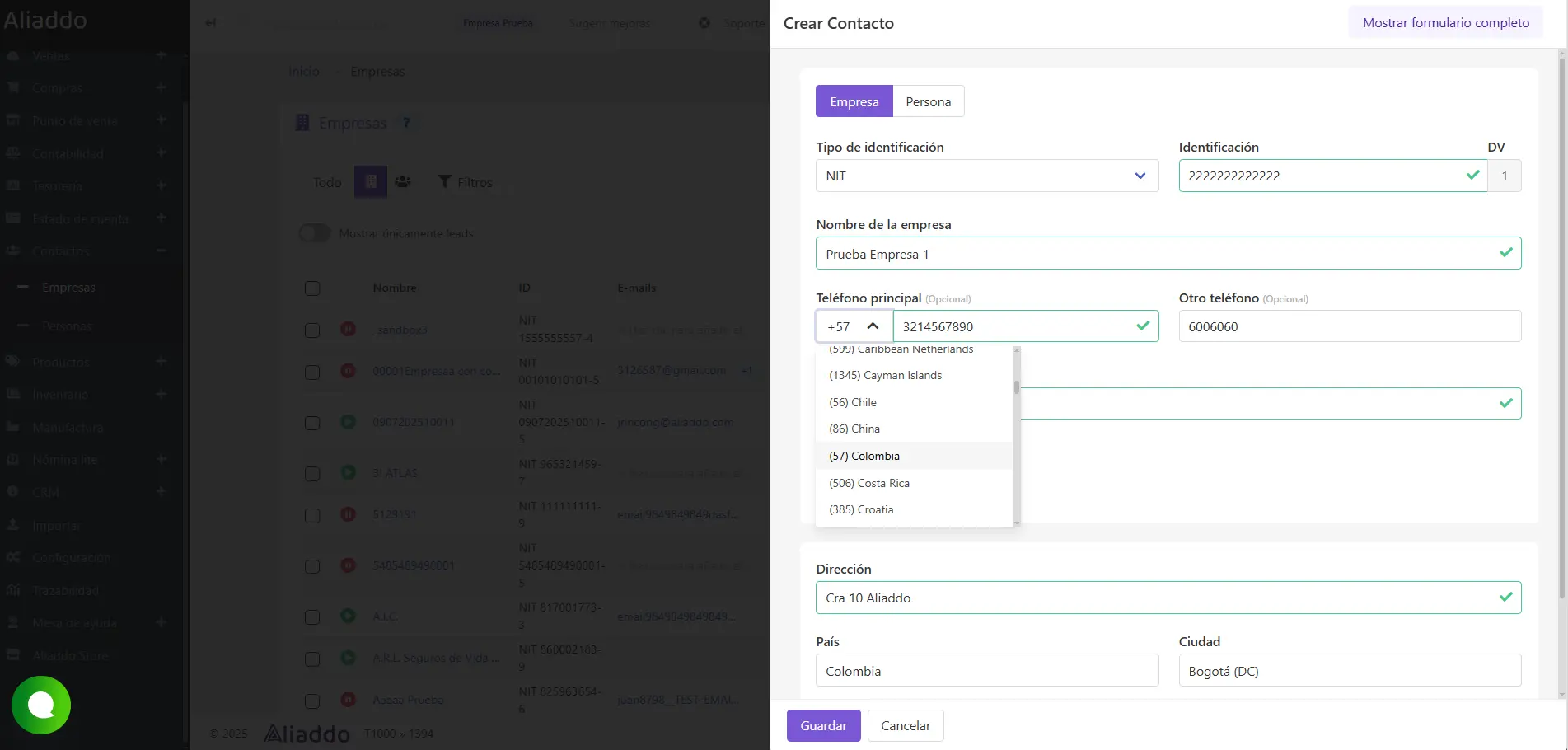Select the Empresa tab
This screenshot has width=1568, height=750.
[x=854, y=101]
